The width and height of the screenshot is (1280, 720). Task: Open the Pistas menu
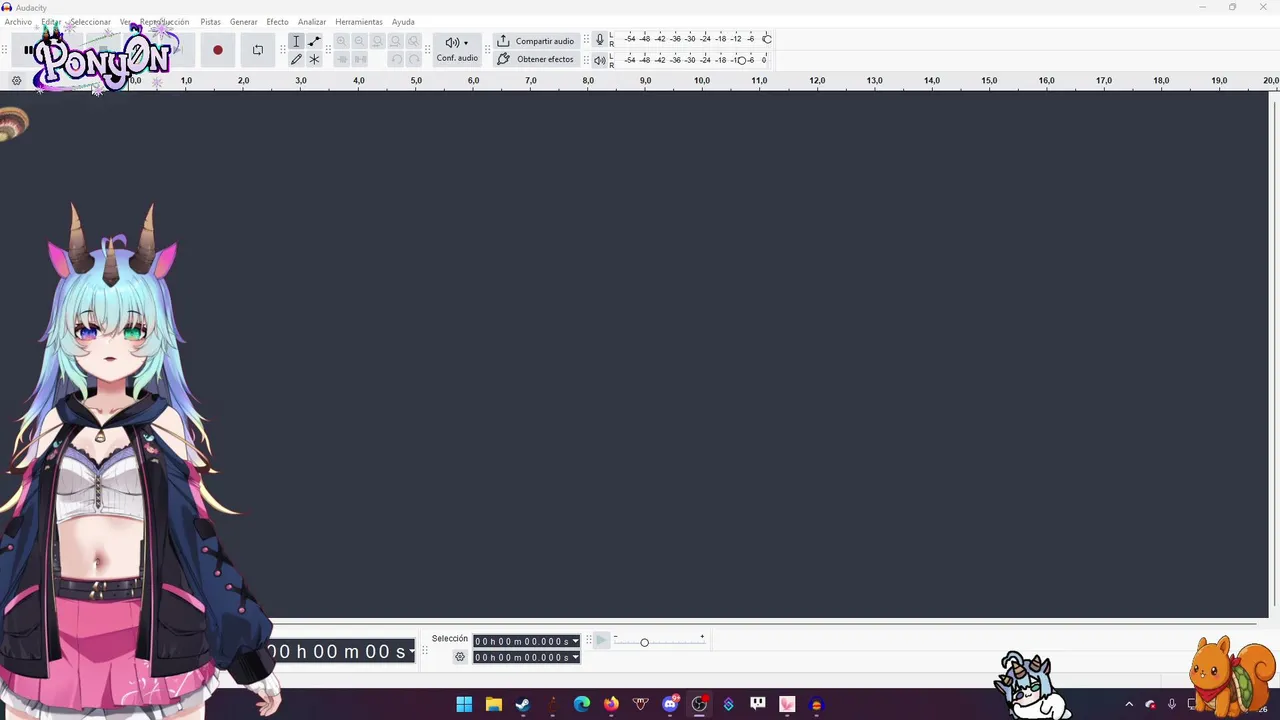pos(210,22)
